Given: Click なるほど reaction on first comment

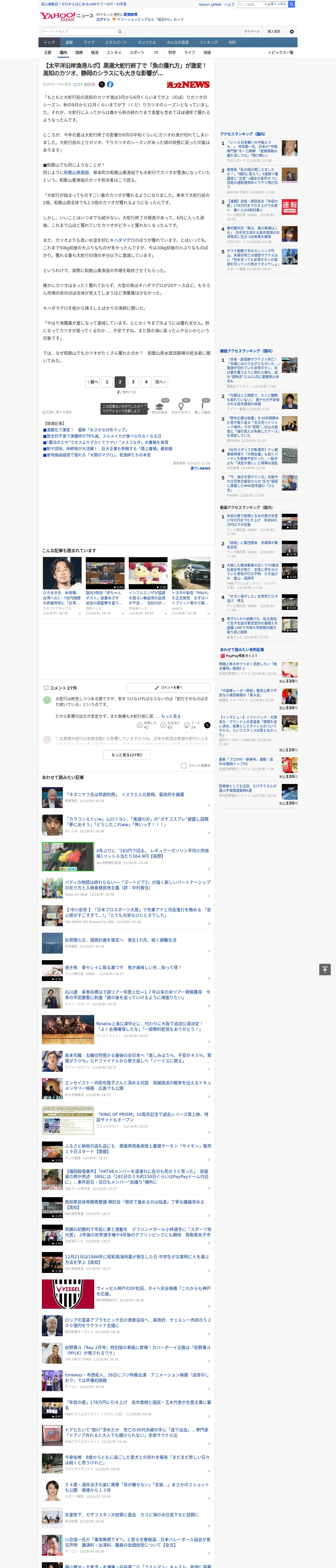Looking at the screenshot, I should tap(170, 725).
